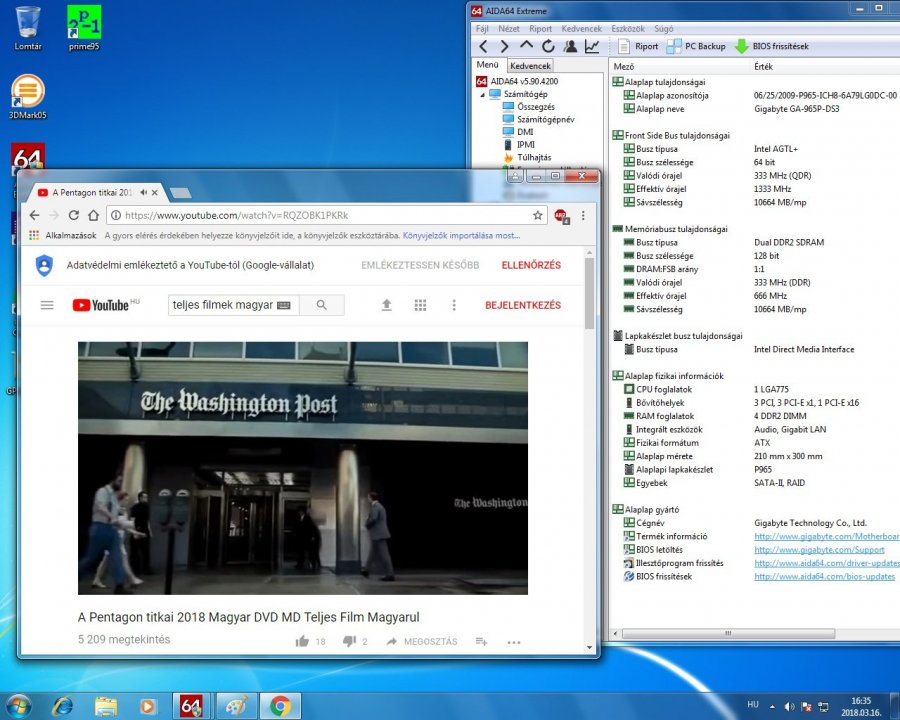The image size is (900, 720).
Task: Open Chrome's three-dot main menu
Action: 583,215
